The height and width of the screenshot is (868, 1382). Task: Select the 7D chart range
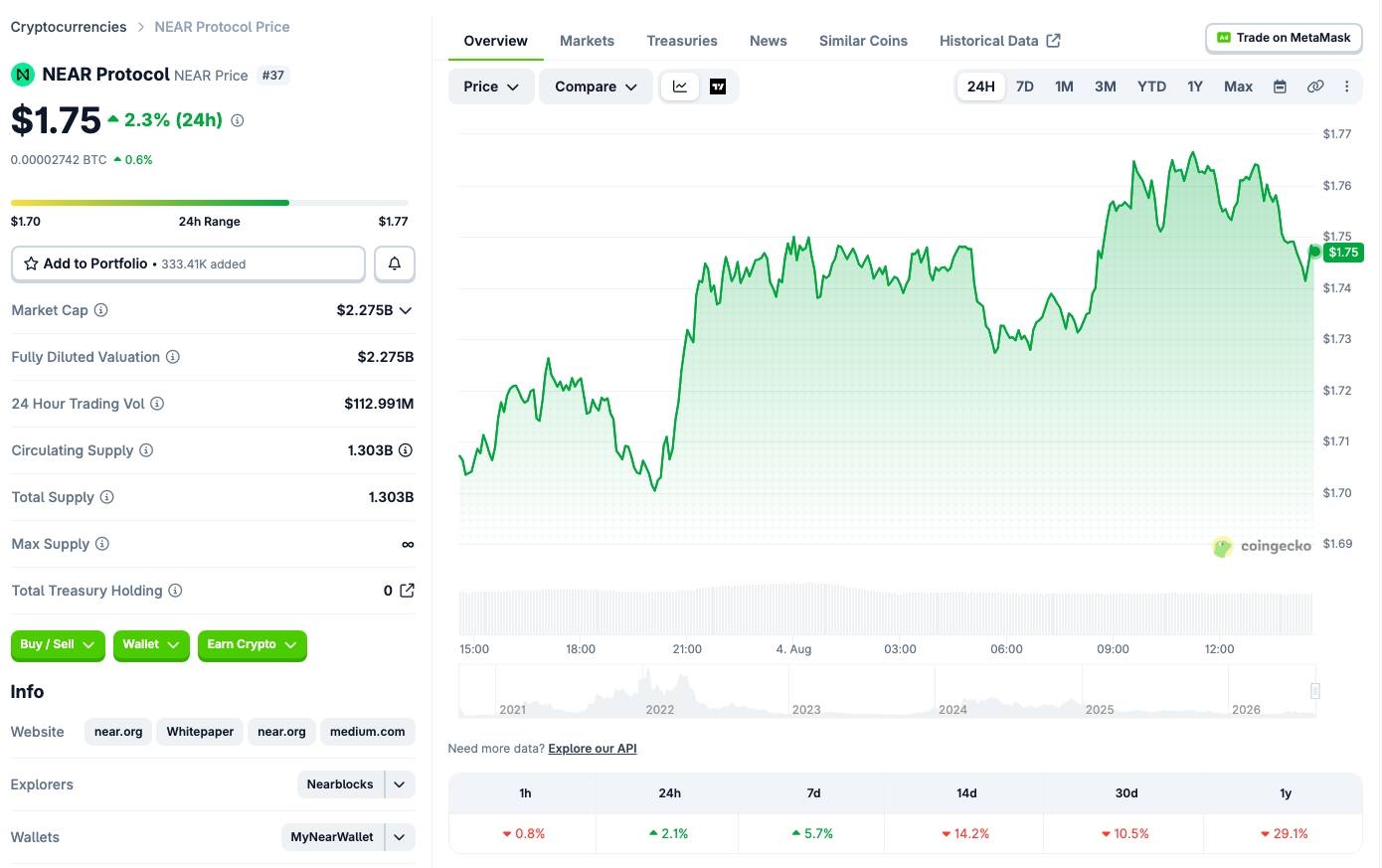pyautogui.click(x=1025, y=87)
